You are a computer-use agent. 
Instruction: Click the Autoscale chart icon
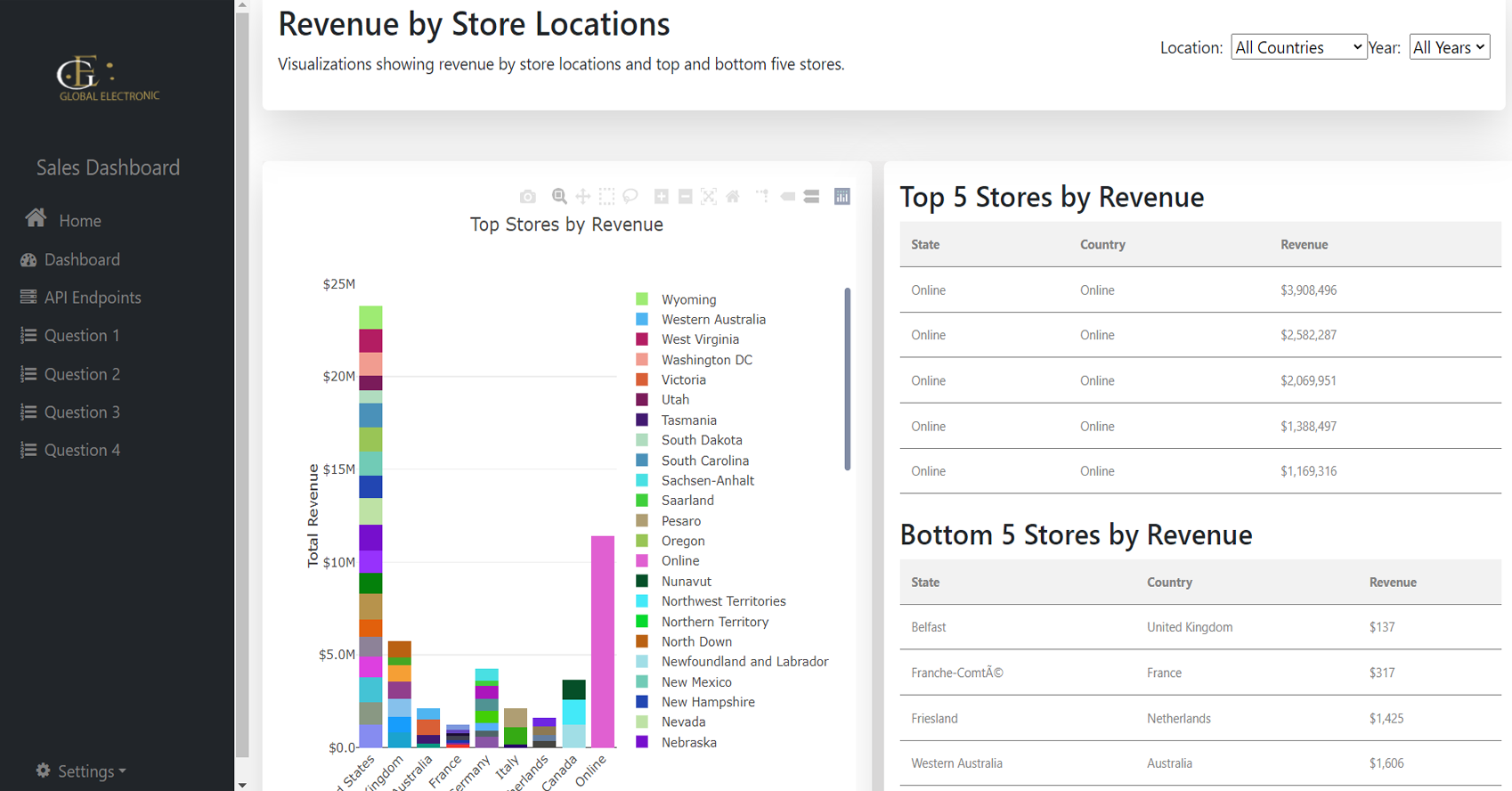pyautogui.click(x=709, y=197)
